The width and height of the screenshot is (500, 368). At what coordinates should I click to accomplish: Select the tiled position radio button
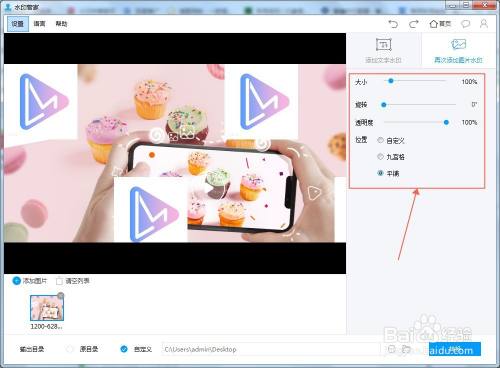[x=380, y=173]
